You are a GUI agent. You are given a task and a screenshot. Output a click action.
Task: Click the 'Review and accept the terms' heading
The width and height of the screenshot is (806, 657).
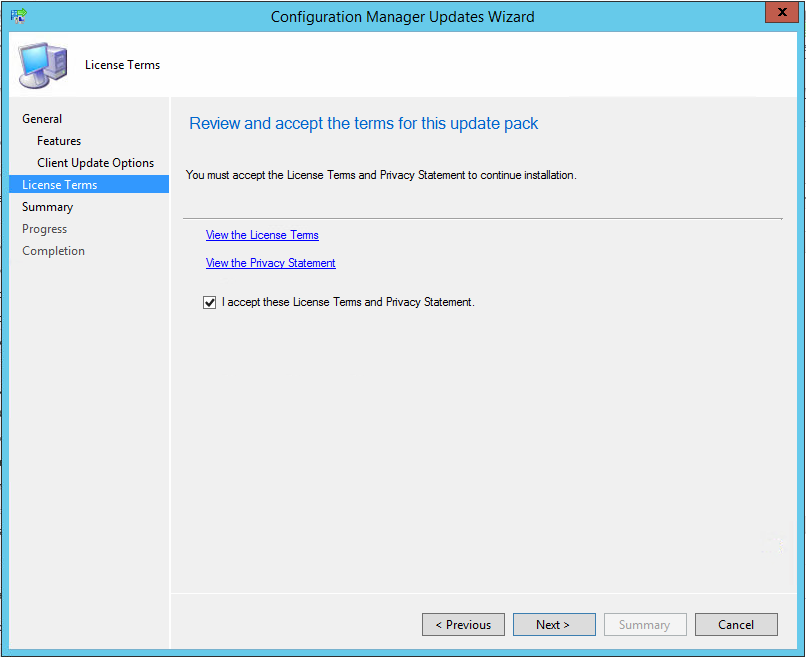coord(363,123)
